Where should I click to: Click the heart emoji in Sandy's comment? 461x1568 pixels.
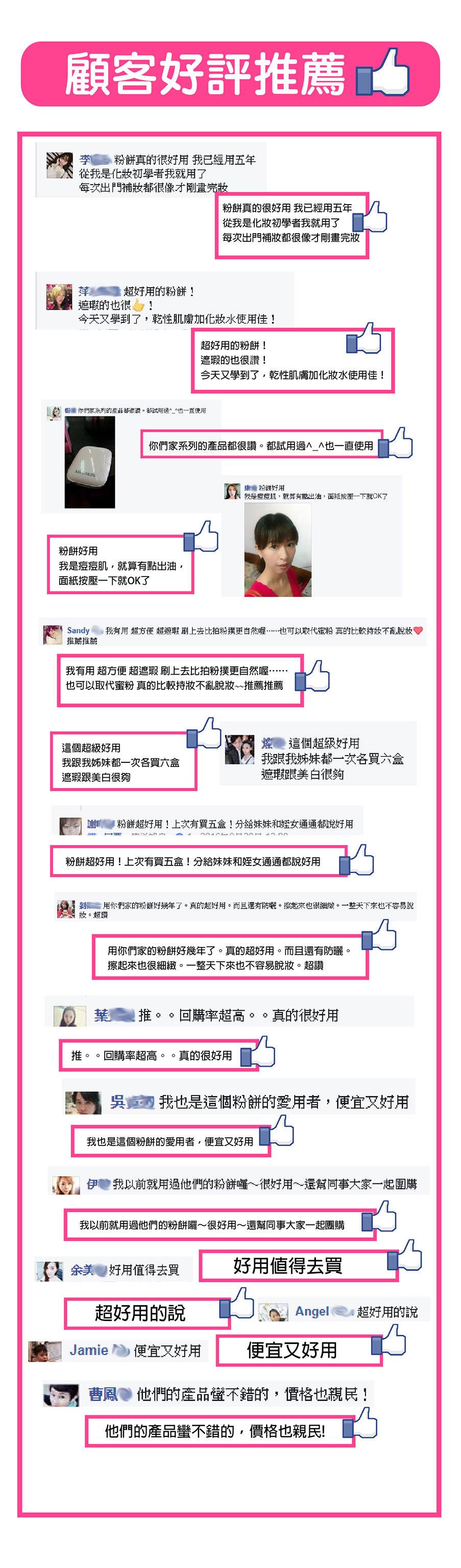(x=418, y=630)
